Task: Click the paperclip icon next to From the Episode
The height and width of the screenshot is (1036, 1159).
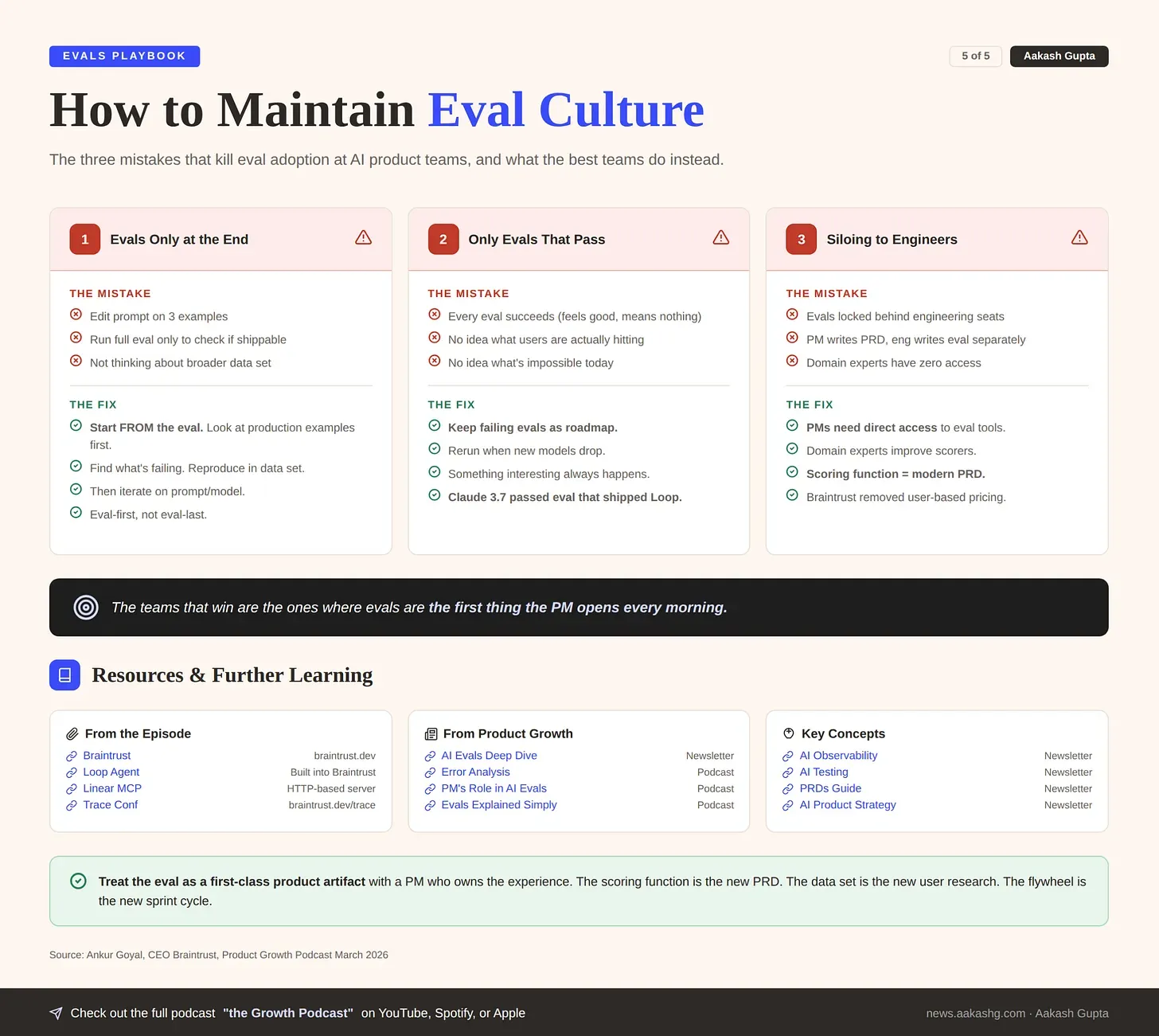Action: [72, 734]
